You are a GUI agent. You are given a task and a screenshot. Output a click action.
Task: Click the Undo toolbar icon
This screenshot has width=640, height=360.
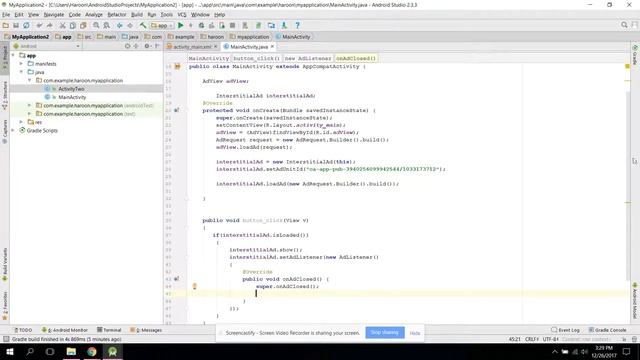pyautogui.click(x=40, y=25)
